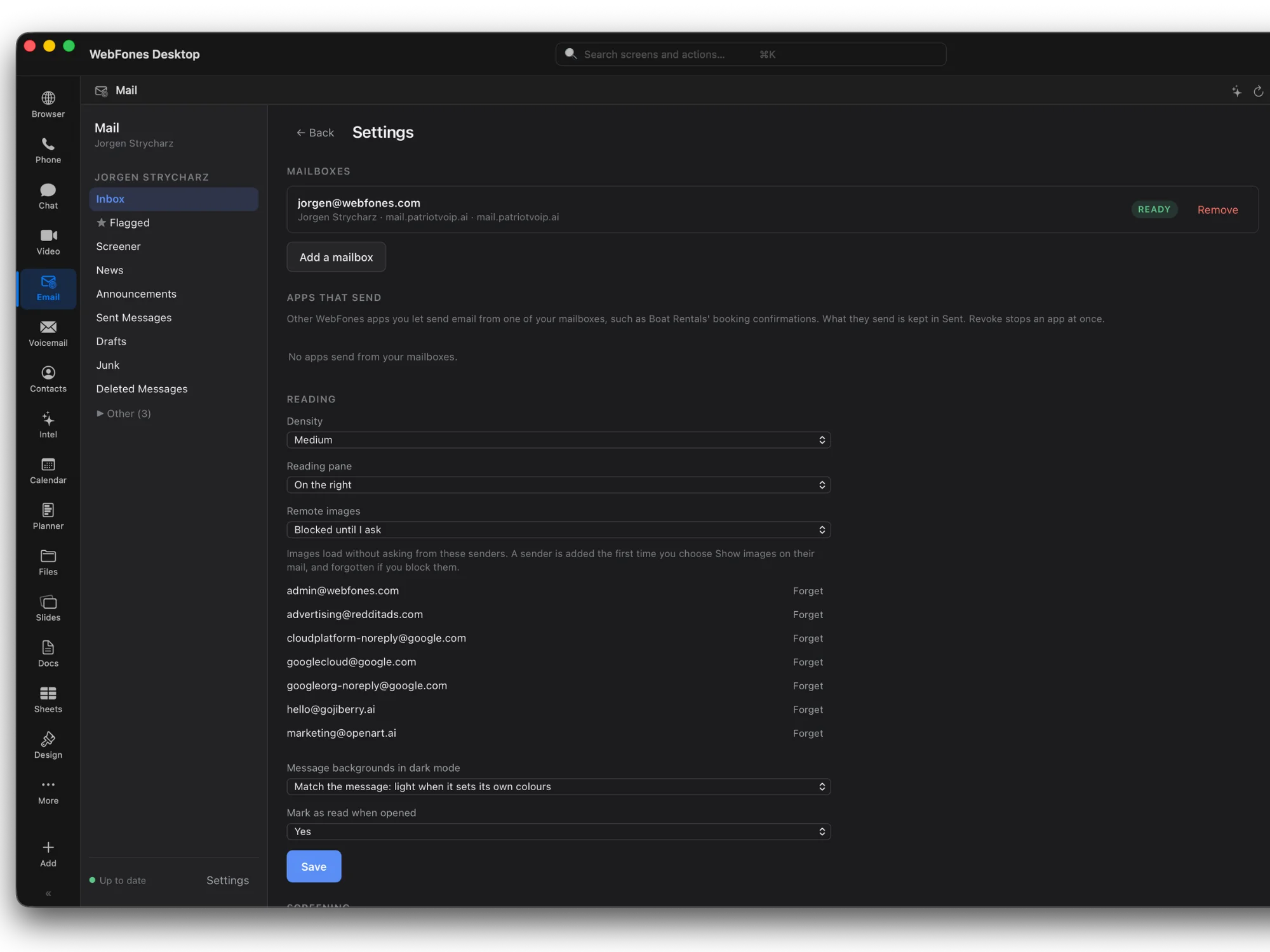The width and height of the screenshot is (1270, 952).
Task: Open Message backgrounds in dark mode dropdown
Action: (x=559, y=787)
